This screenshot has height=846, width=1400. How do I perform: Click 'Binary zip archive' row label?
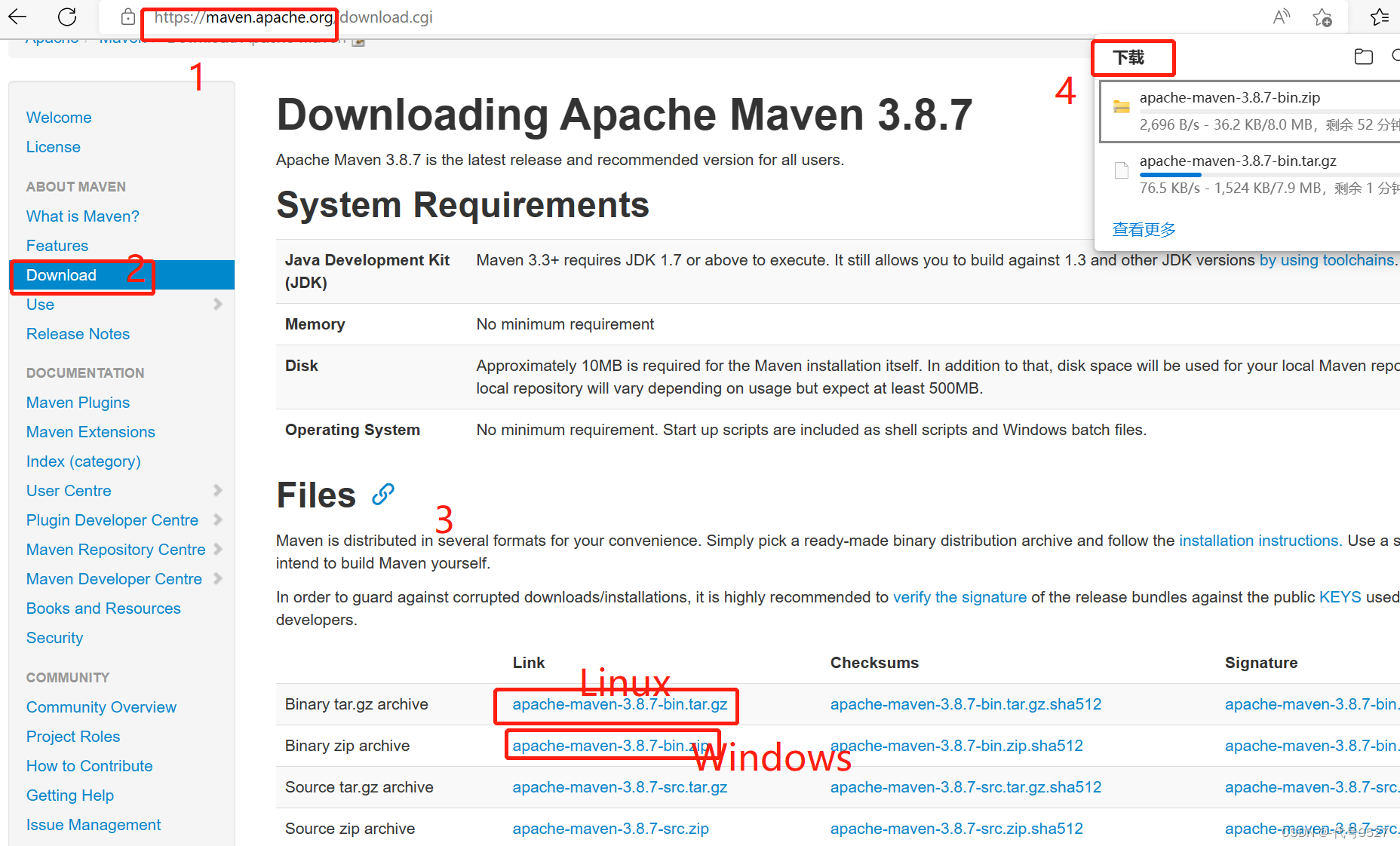point(348,746)
